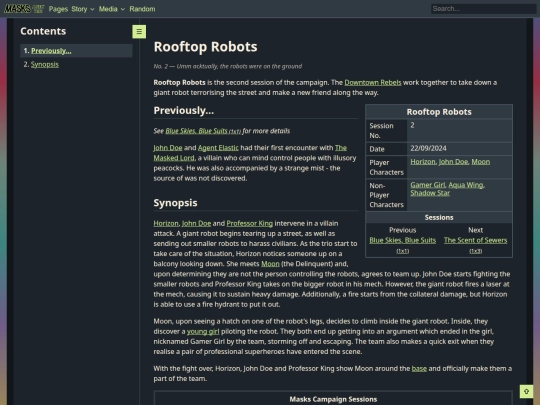Open John Doe link in the Previously section
This screenshot has height=405, width=540.
coord(168,148)
